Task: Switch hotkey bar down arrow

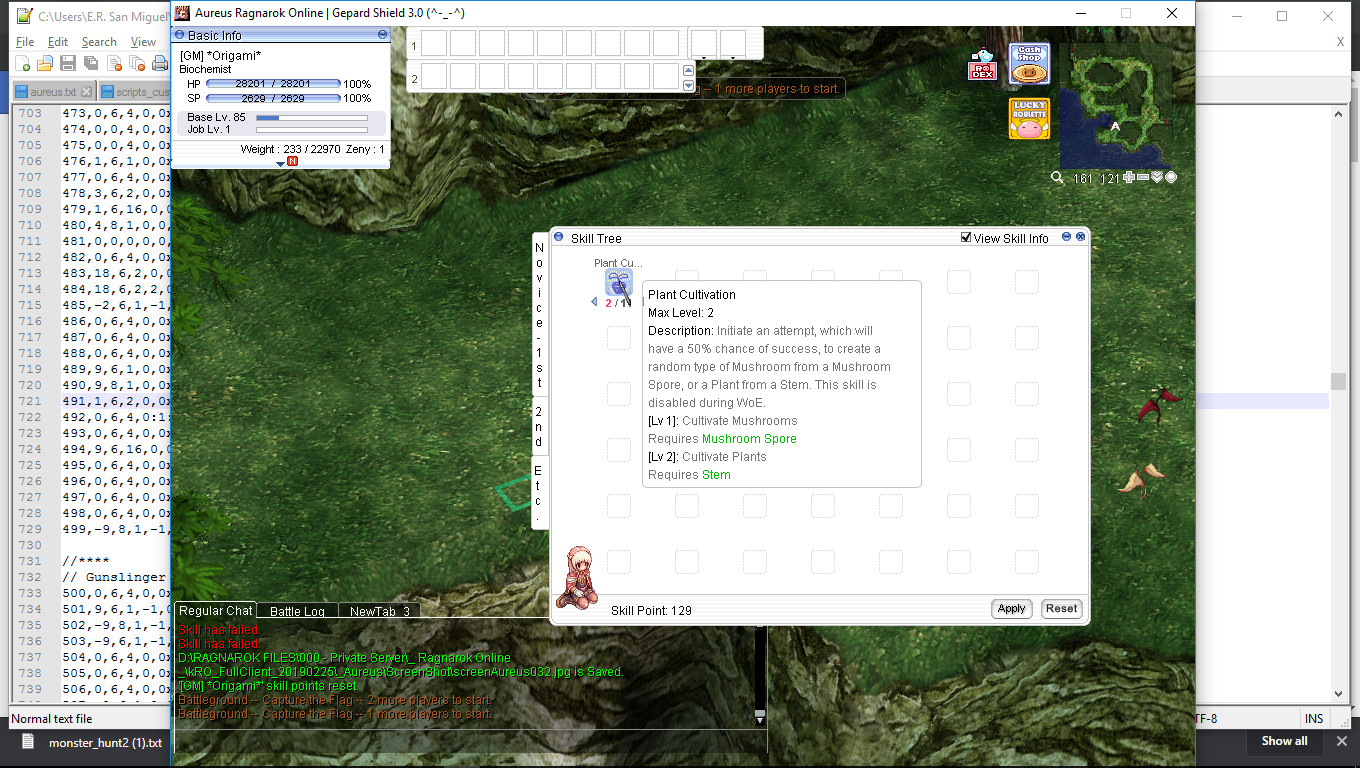Action: click(688, 85)
